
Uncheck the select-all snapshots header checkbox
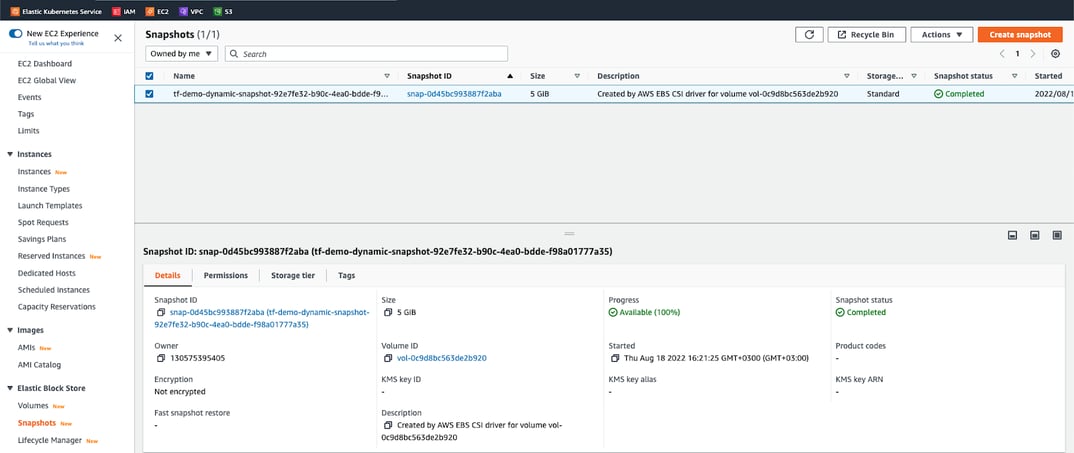coord(149,76)
